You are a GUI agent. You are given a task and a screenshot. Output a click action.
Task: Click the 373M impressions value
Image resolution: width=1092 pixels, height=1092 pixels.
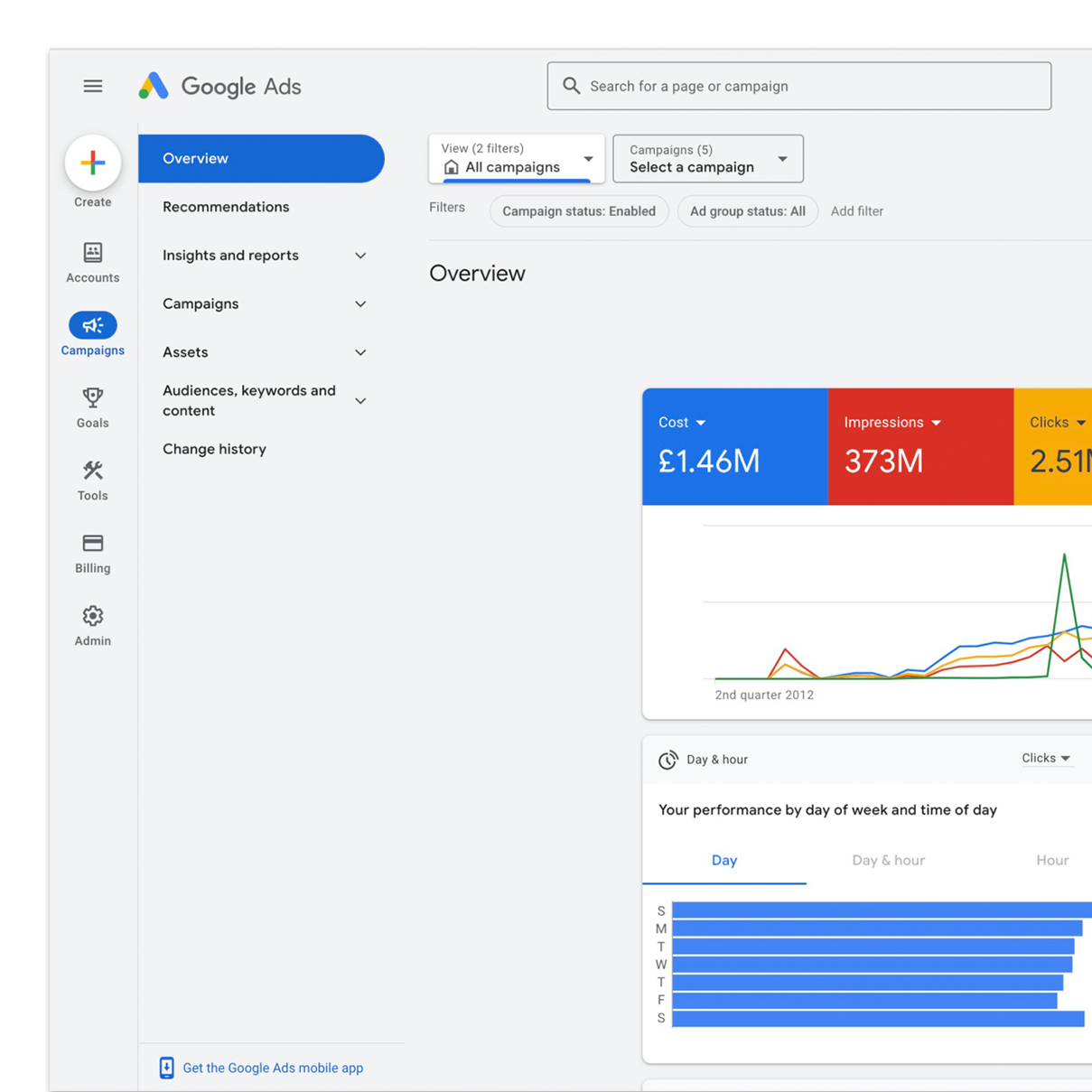point(883,462)
